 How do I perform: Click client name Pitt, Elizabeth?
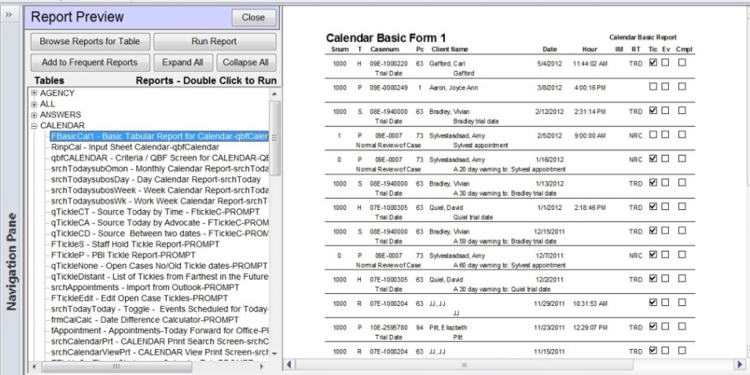(x=448, y=328)
